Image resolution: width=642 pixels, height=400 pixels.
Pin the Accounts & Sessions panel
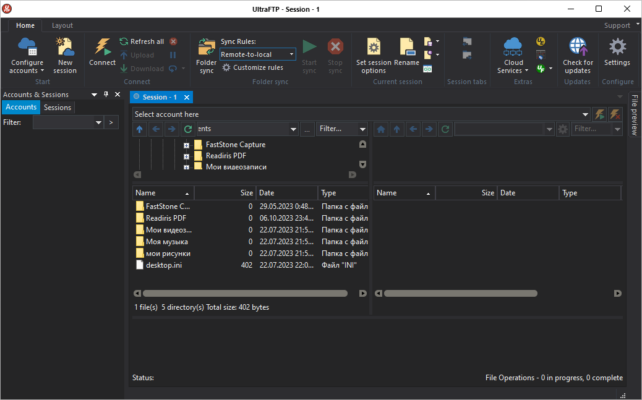click(106, 95)
